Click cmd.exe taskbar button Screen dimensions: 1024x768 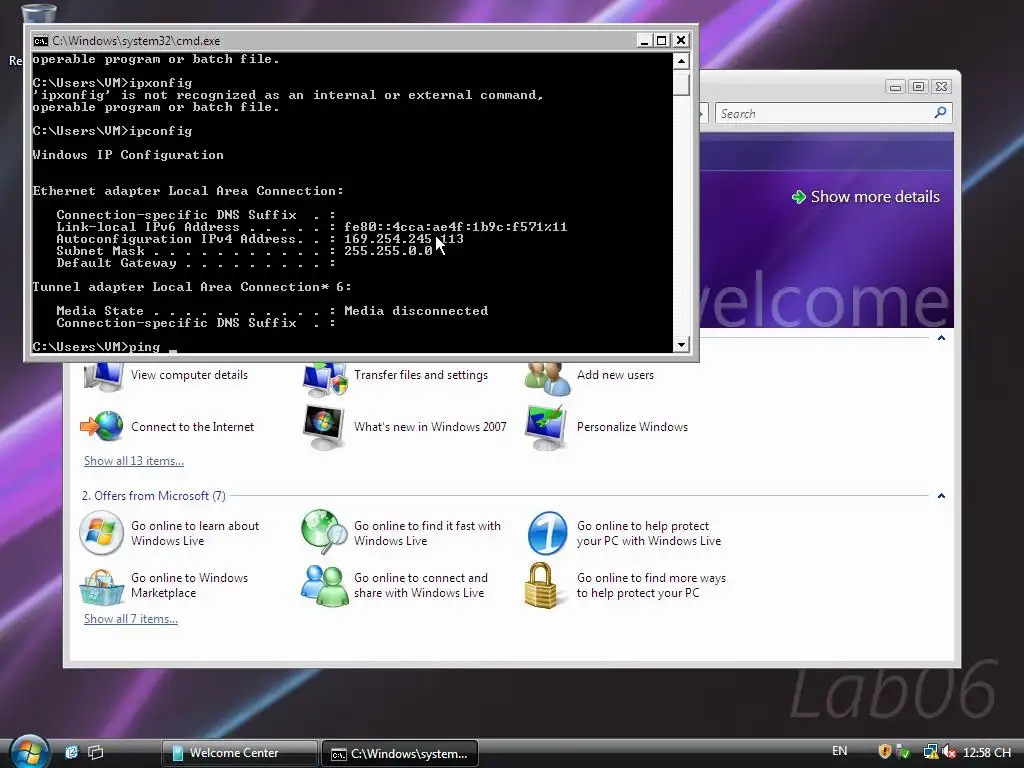(400, 754)
